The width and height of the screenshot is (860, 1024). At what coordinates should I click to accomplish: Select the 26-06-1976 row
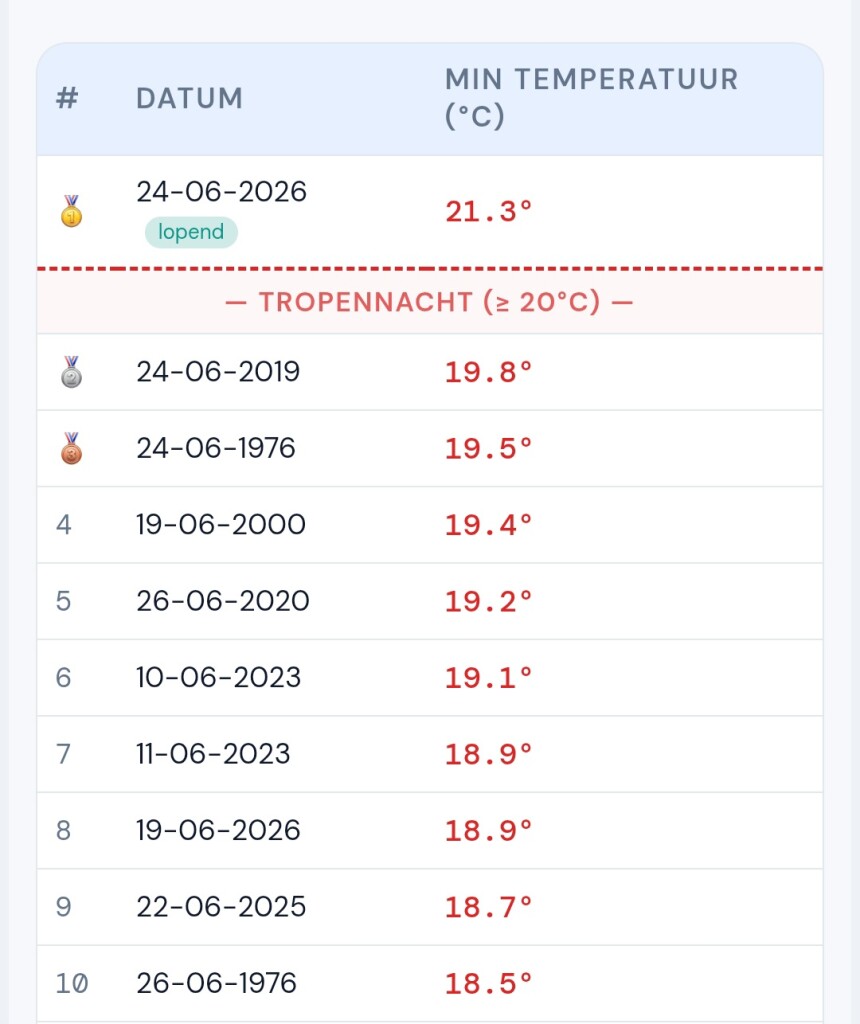[x=430, y=983]
